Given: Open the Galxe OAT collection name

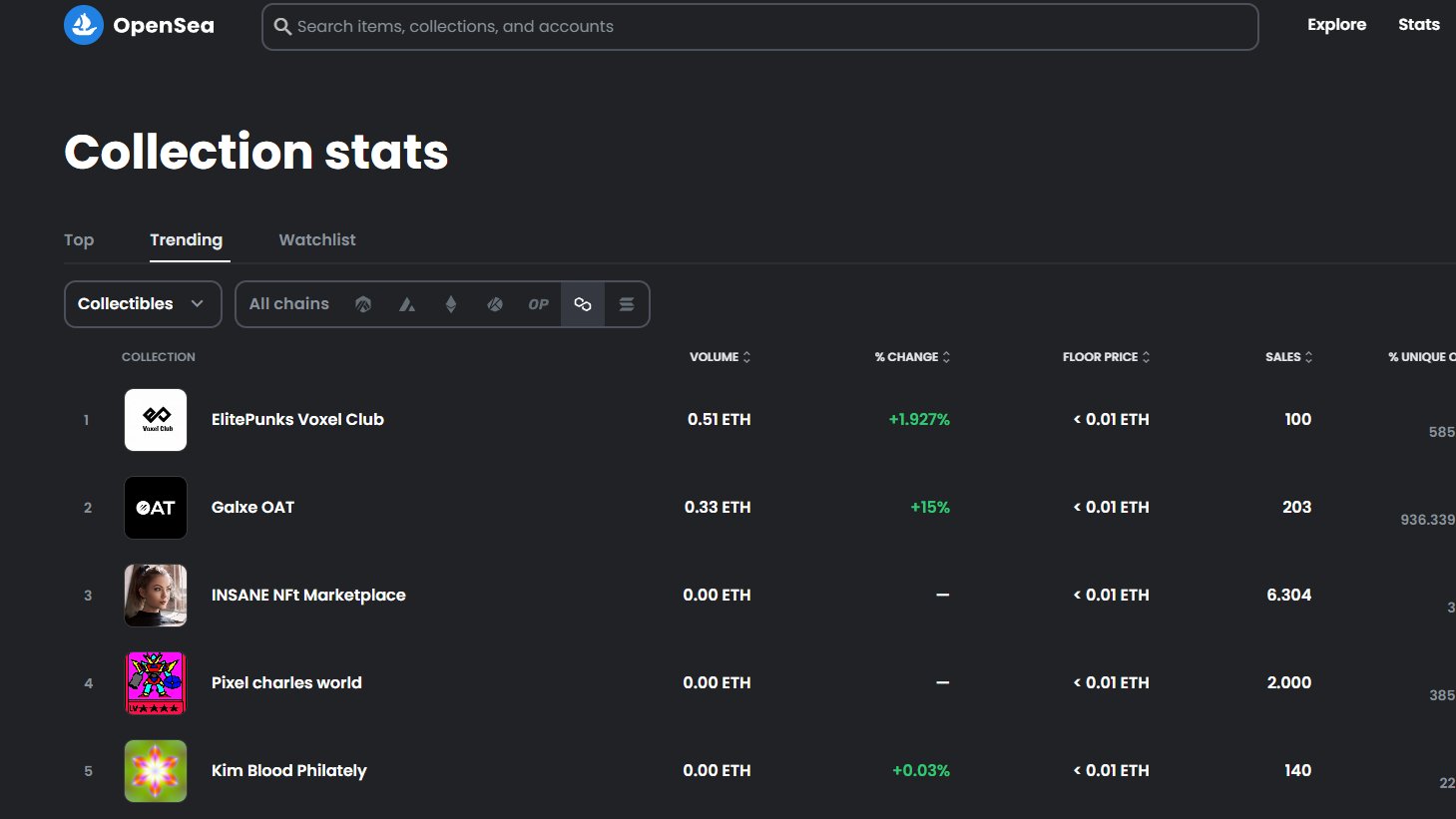Looking at the screenshot, I should [252, 508].
